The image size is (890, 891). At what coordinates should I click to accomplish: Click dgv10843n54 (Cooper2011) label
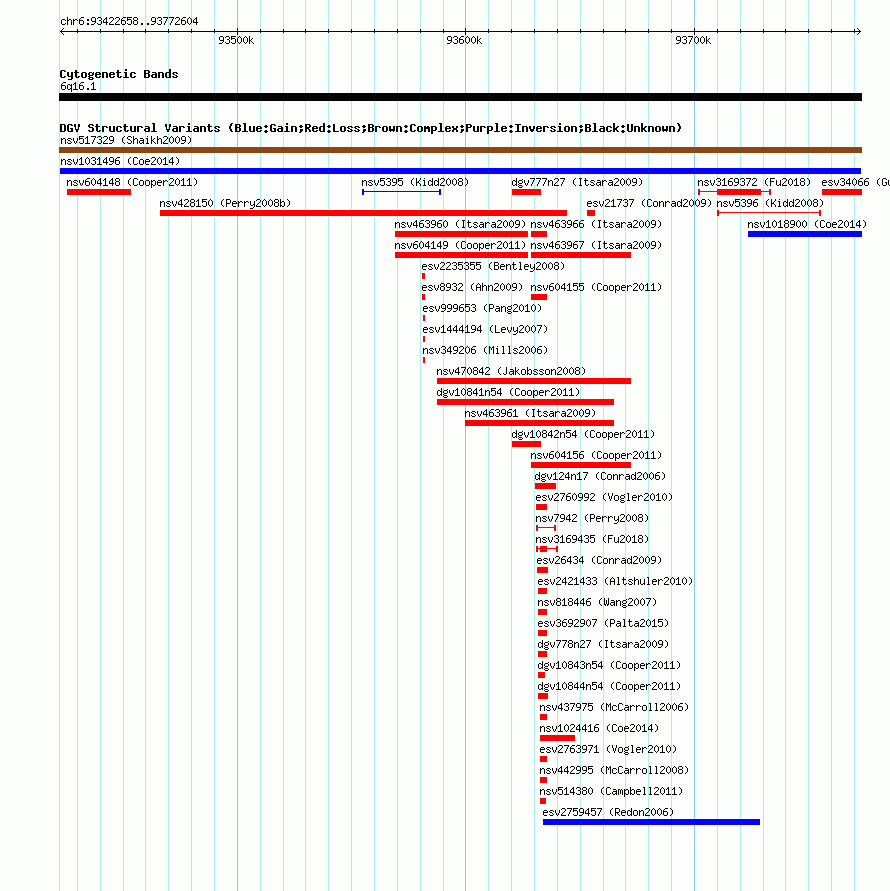coord(609,666)
